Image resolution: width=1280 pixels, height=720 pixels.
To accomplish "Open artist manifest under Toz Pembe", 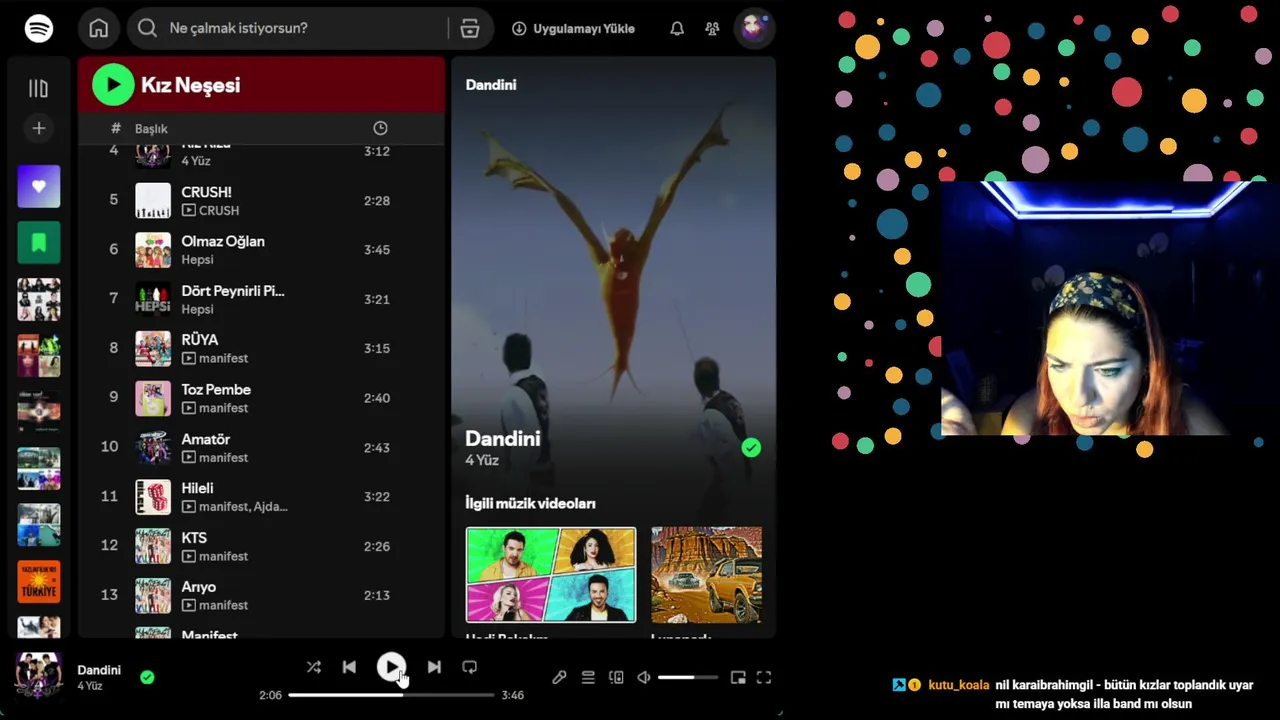I will tap(223, 408).
